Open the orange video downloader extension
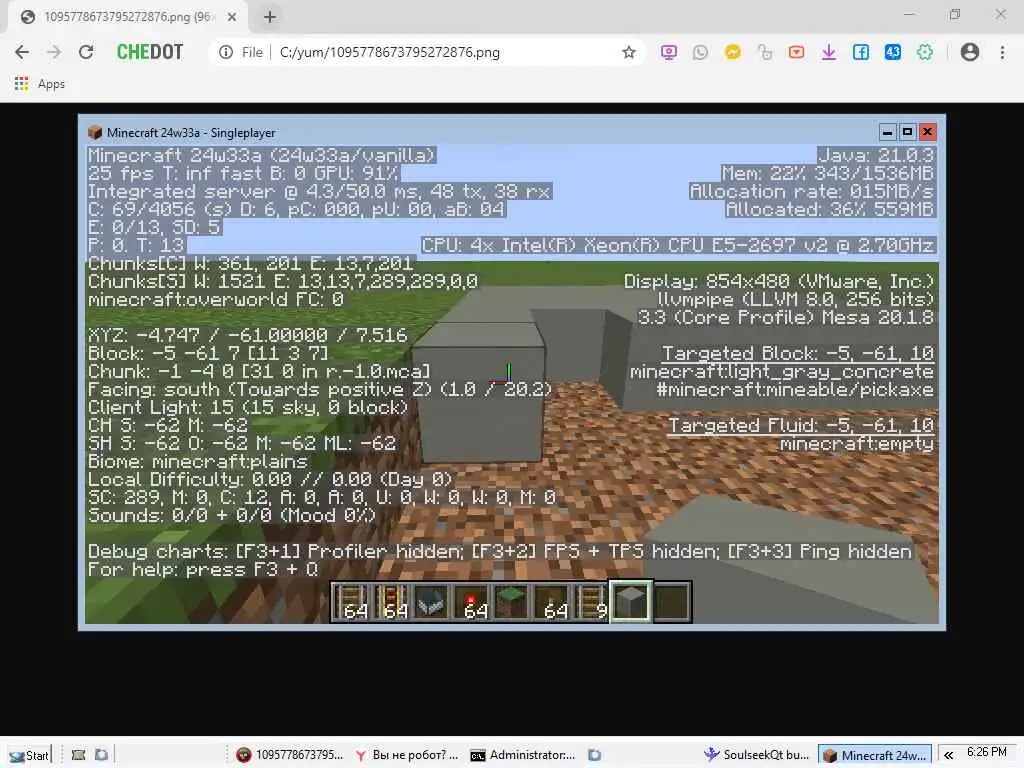Image resolution: width=1024 pixels, height=768 pixels. point(796,52)
